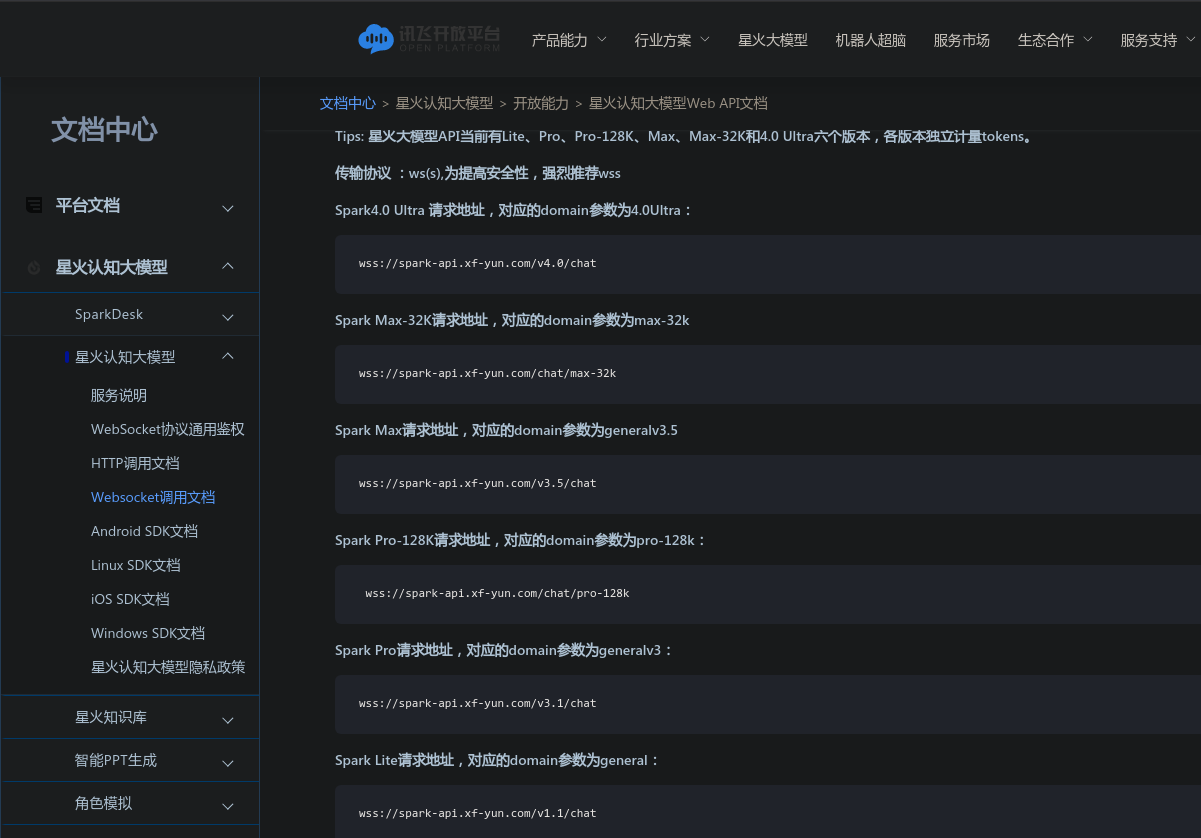Click the Spark Max请求地址 generalv3.5 heading
The height and width of the screenshot is (838, 1201).
(506, 430)
